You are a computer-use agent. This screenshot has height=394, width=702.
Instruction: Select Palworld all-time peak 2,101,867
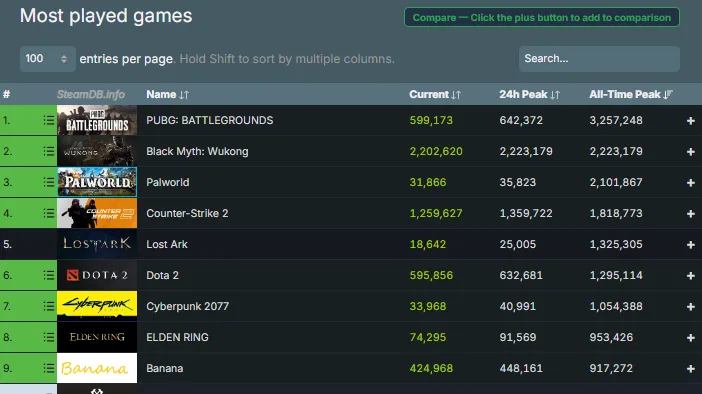coord(616,182)
